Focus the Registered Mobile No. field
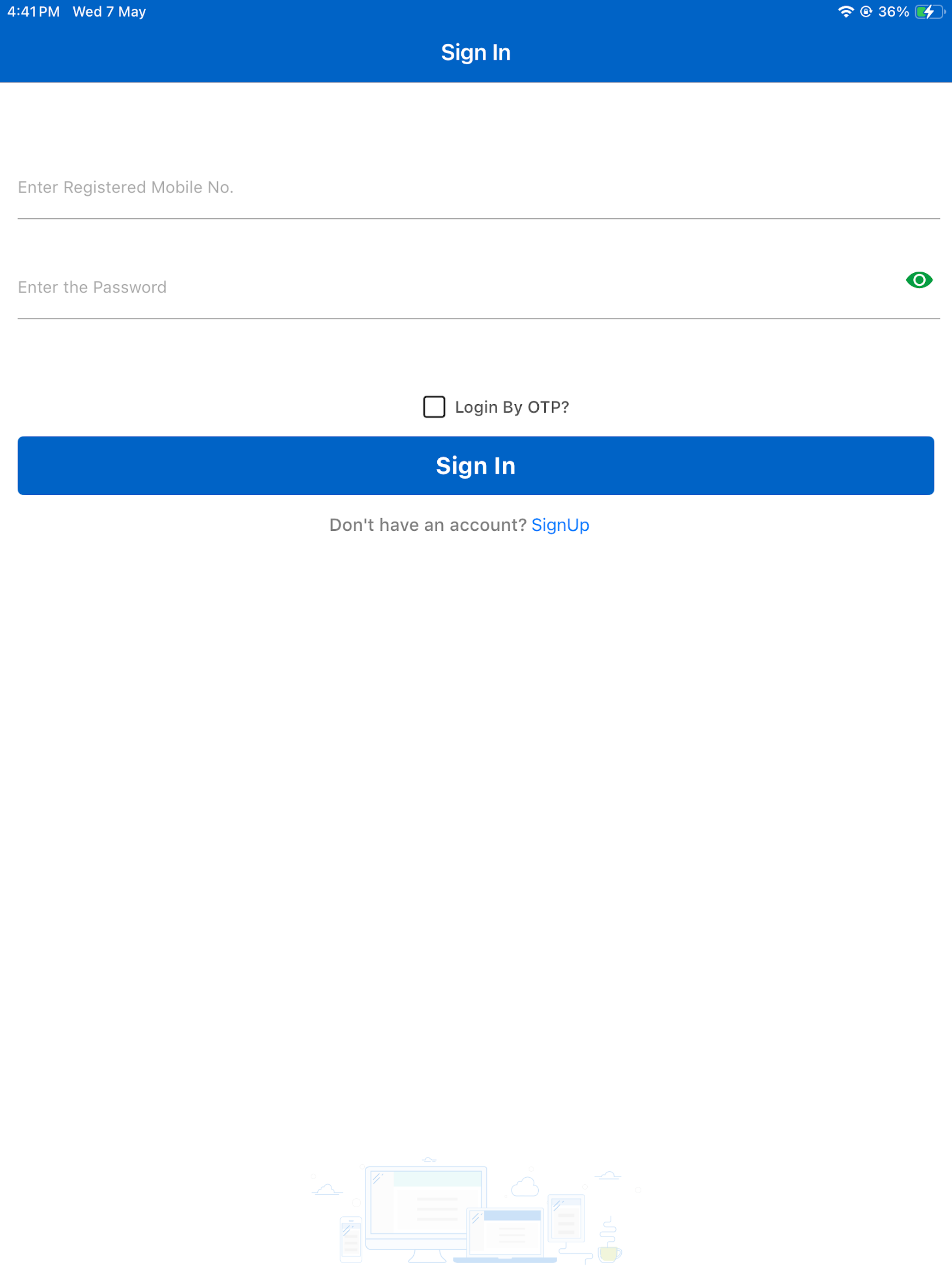 (x=479, y=188)
